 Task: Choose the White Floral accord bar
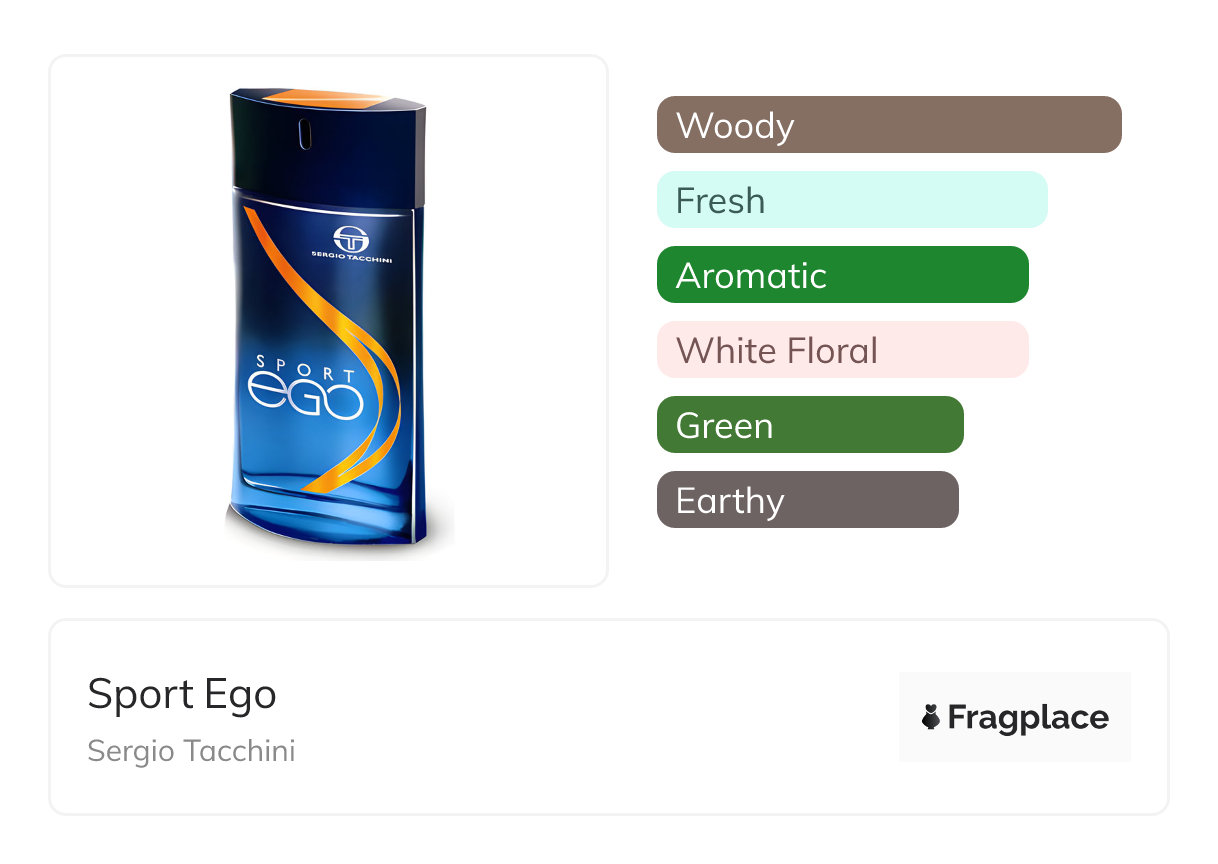842,350
